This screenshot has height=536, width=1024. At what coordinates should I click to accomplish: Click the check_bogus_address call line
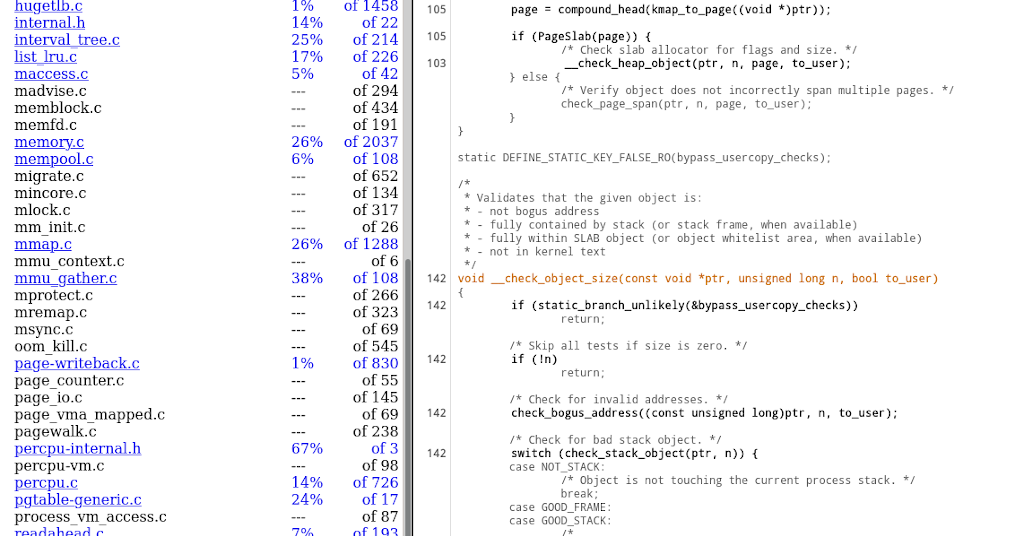click(x=704, y=413)
